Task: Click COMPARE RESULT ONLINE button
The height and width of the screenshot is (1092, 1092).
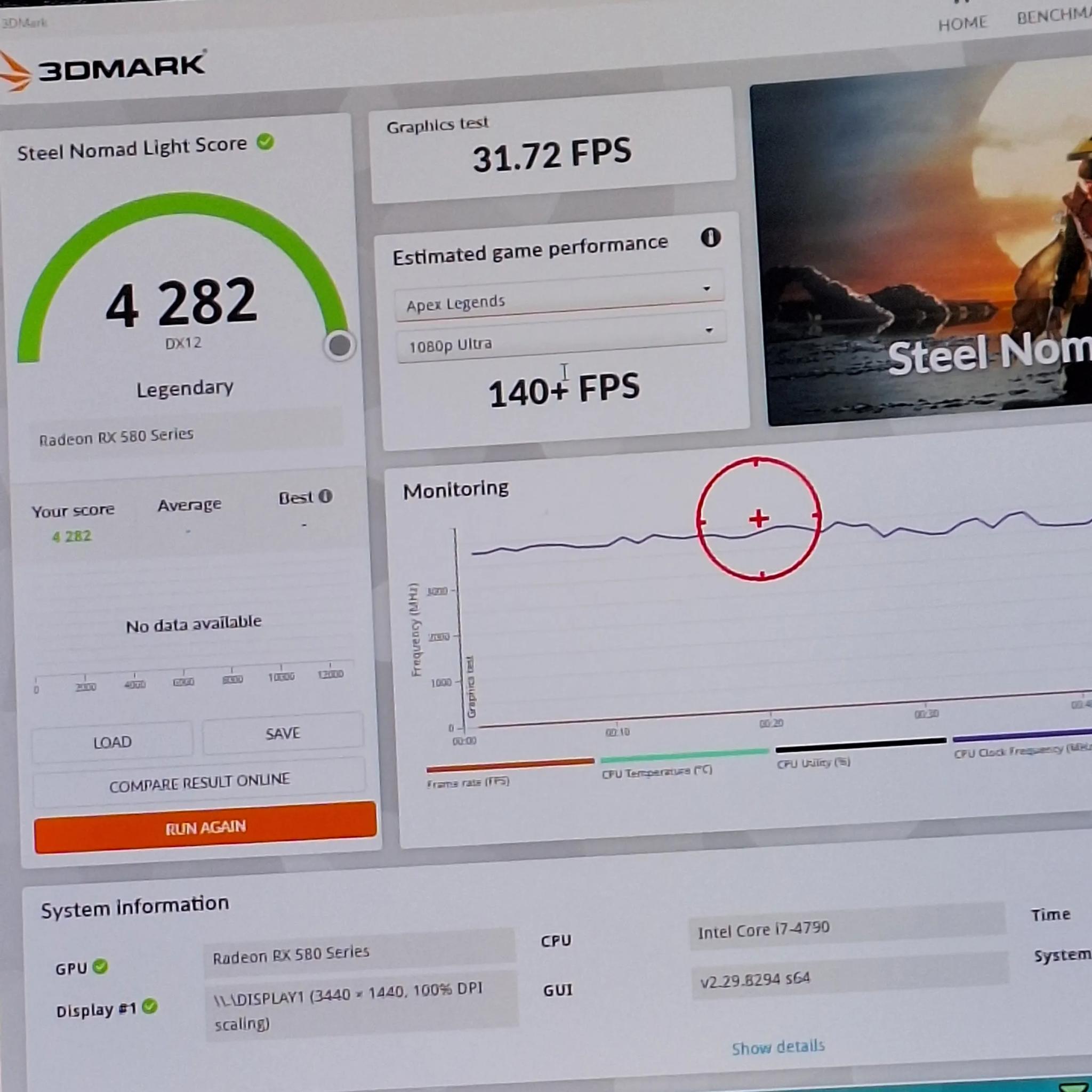Action: point(199,783)
